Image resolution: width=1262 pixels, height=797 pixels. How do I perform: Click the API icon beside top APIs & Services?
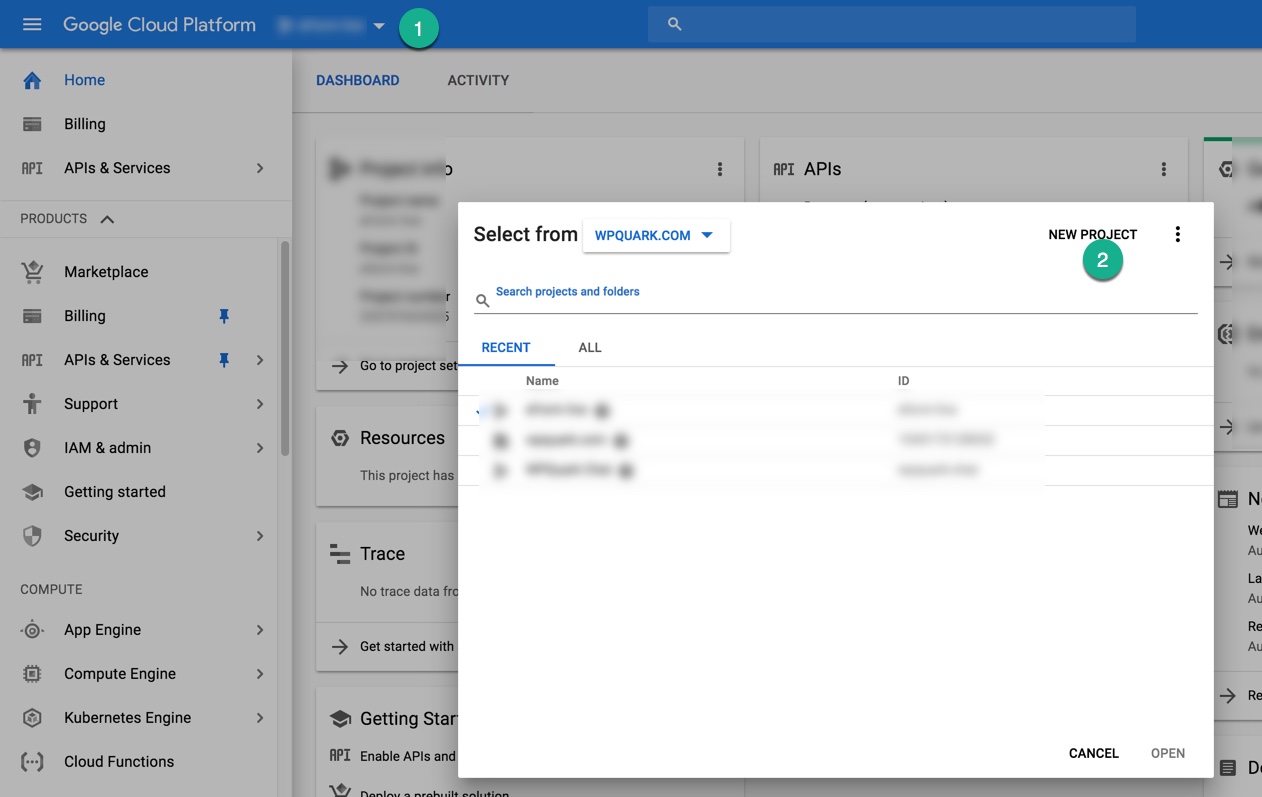click(x=32, y=168)
